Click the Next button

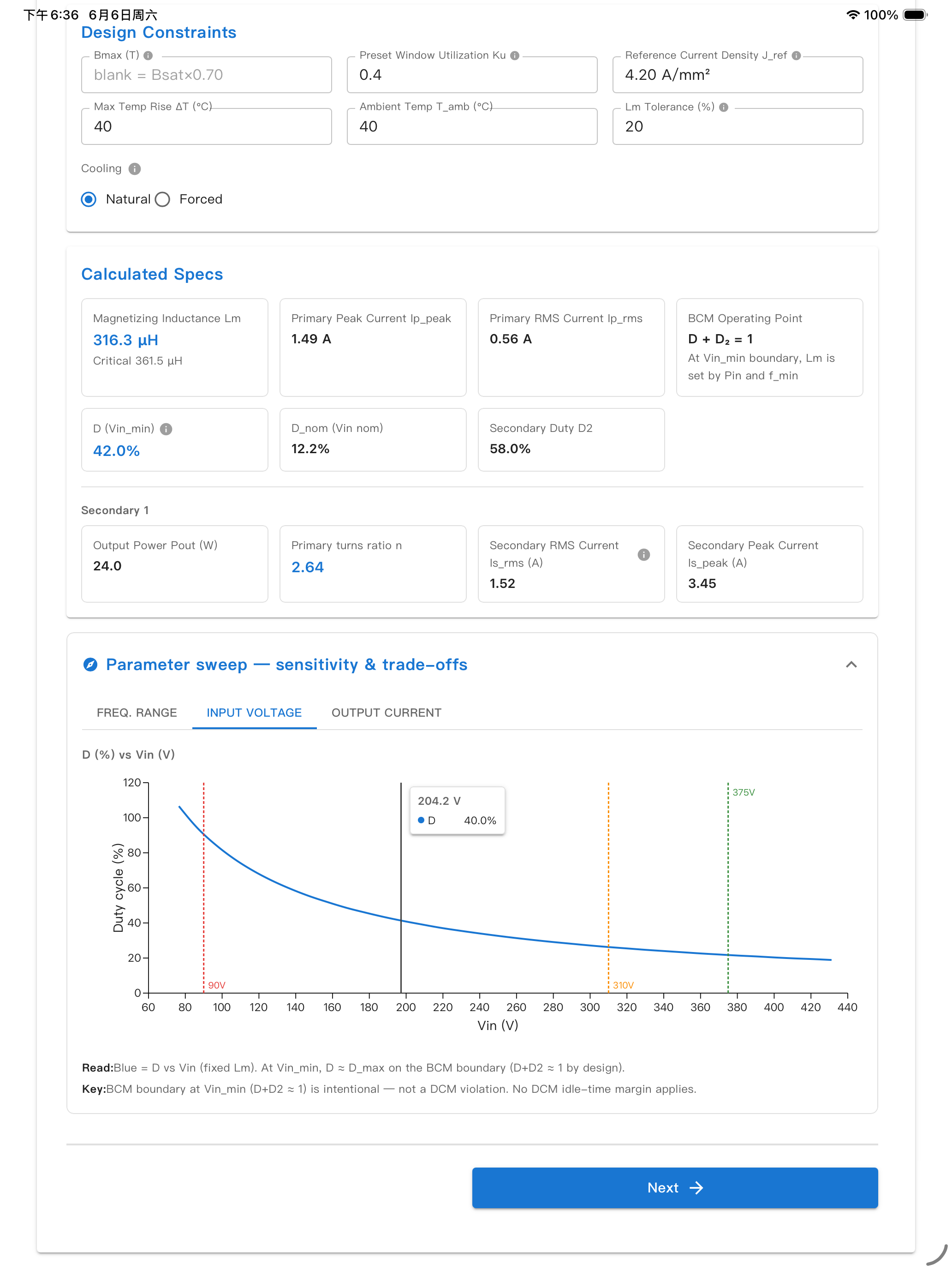click(x=675, y=1188)
